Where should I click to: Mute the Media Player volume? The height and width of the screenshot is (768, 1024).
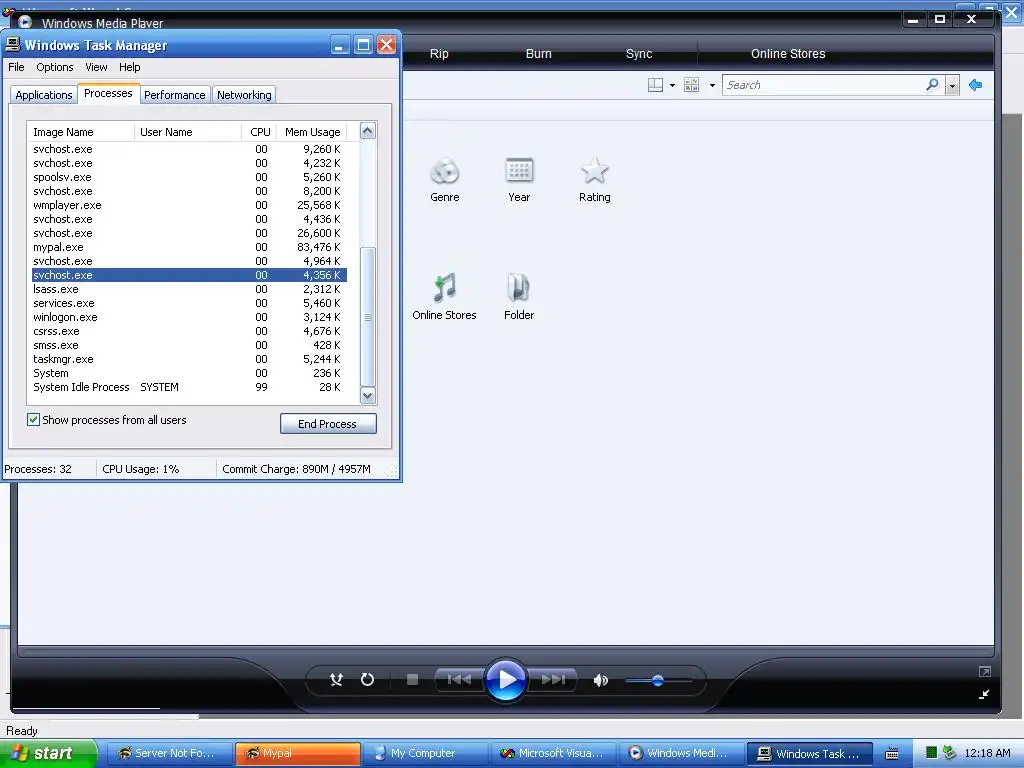[x=600, y=680]
